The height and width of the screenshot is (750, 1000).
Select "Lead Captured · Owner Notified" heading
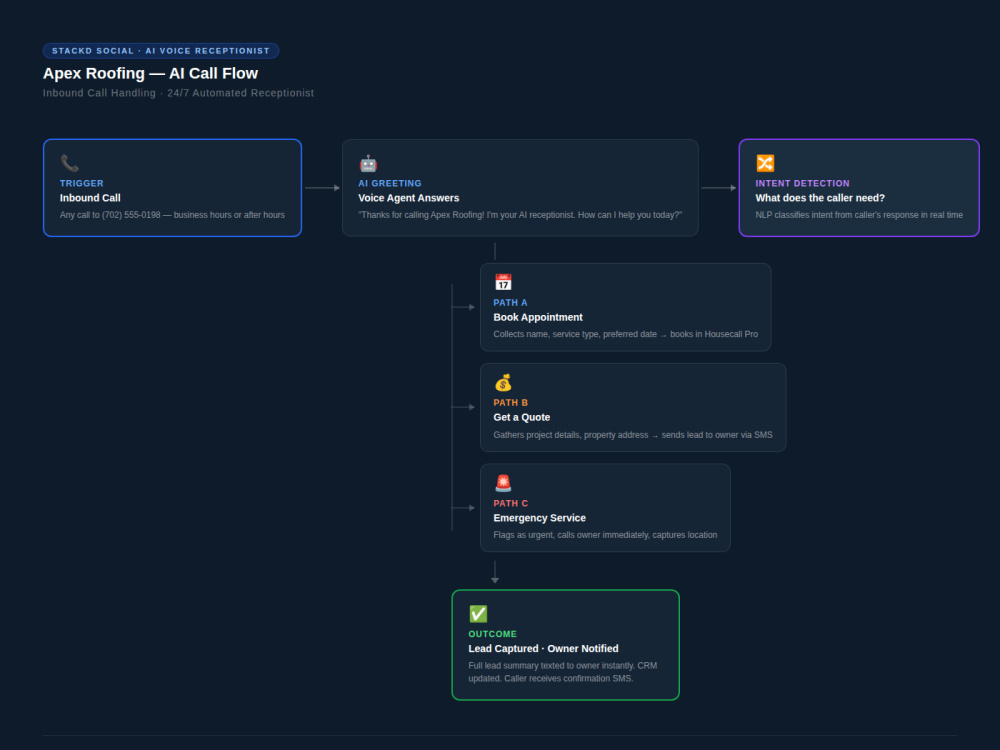(543, 649)
